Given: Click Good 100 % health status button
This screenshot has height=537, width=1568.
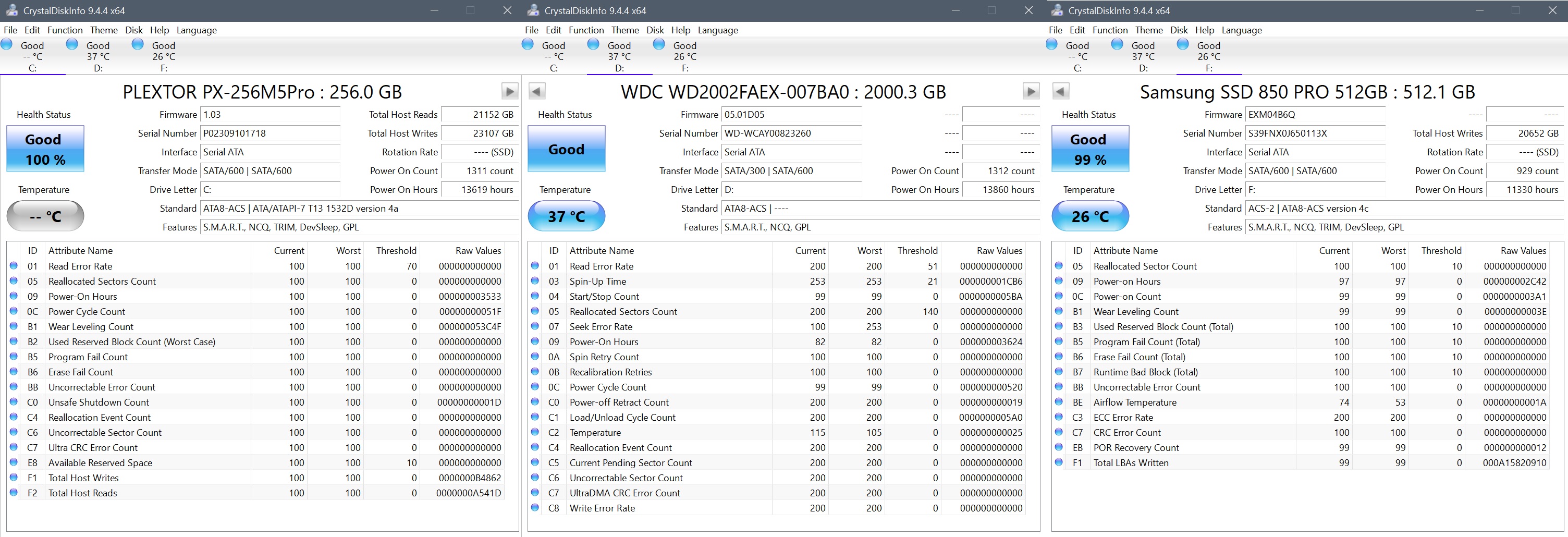Looking at the screenshot, I should click(45, 149).
